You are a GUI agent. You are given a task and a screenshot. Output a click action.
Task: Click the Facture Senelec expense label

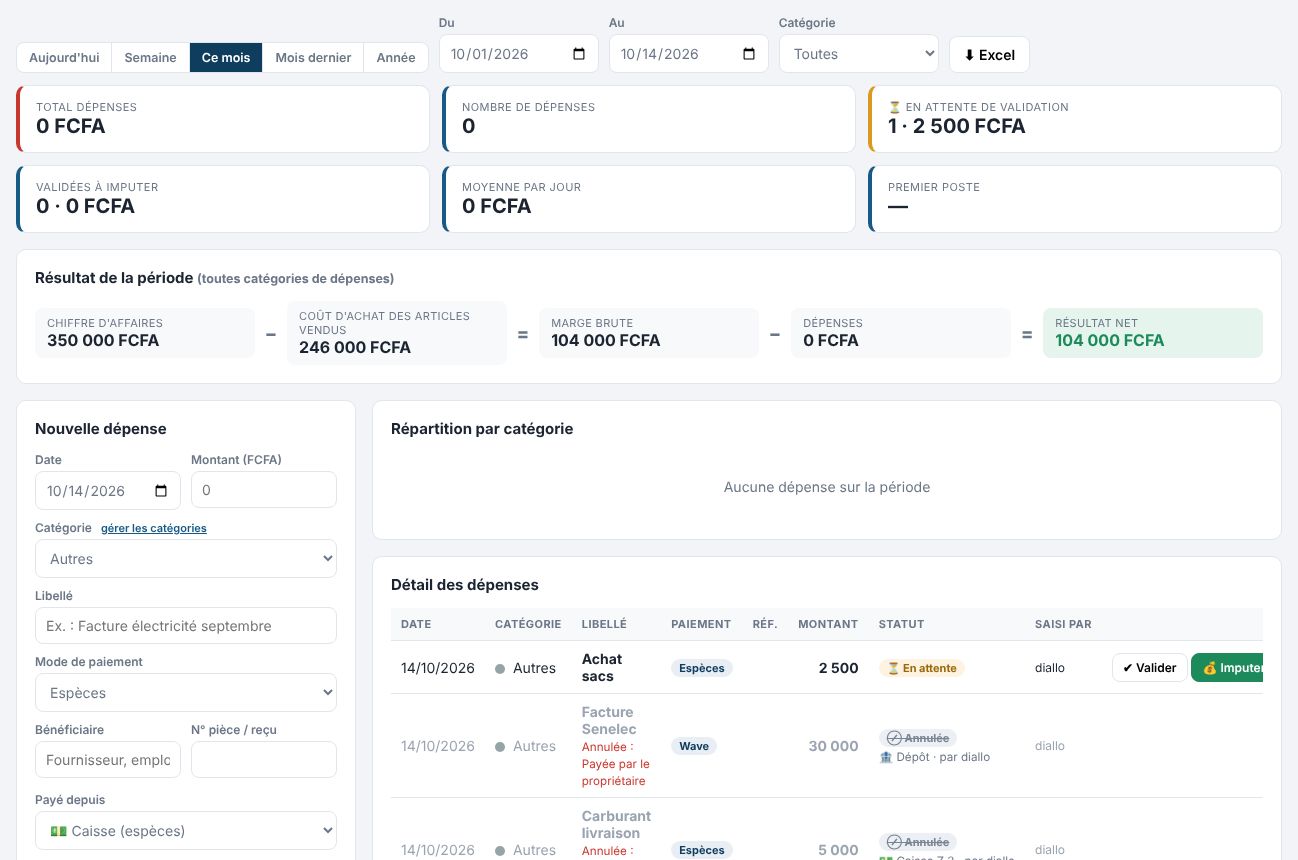pyautogui.click(x=608, y=721)
